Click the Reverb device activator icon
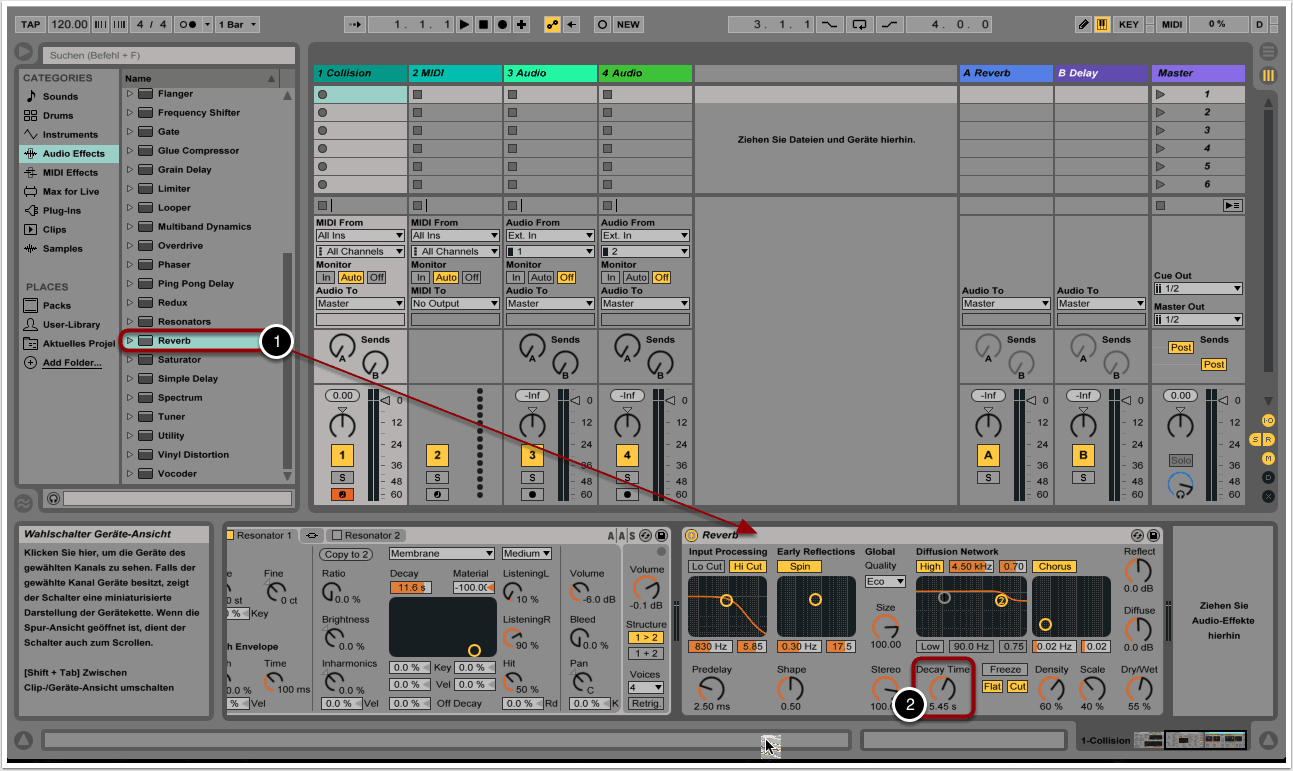 pos(691,535)
